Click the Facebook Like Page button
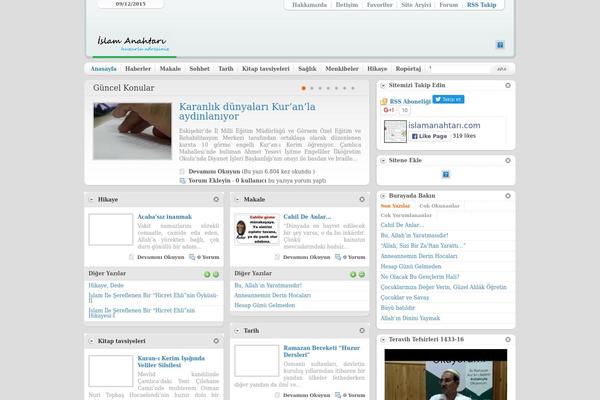The height and width of the screenshot is (400, 600). 429,136
